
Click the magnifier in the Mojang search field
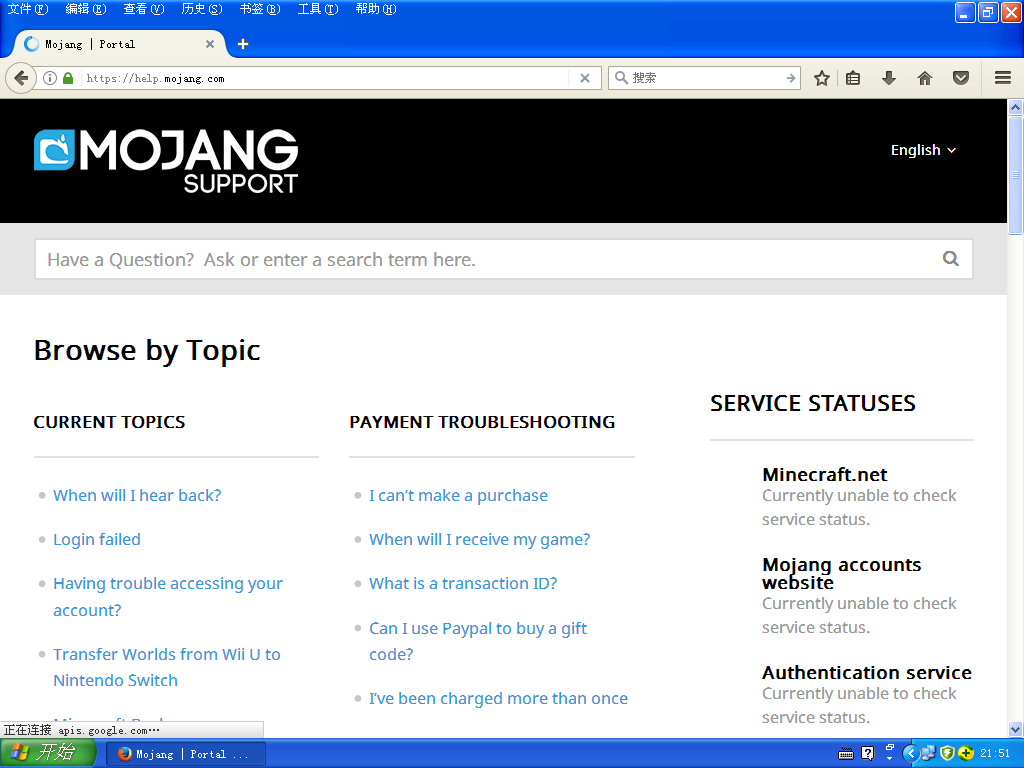(951, 259)
